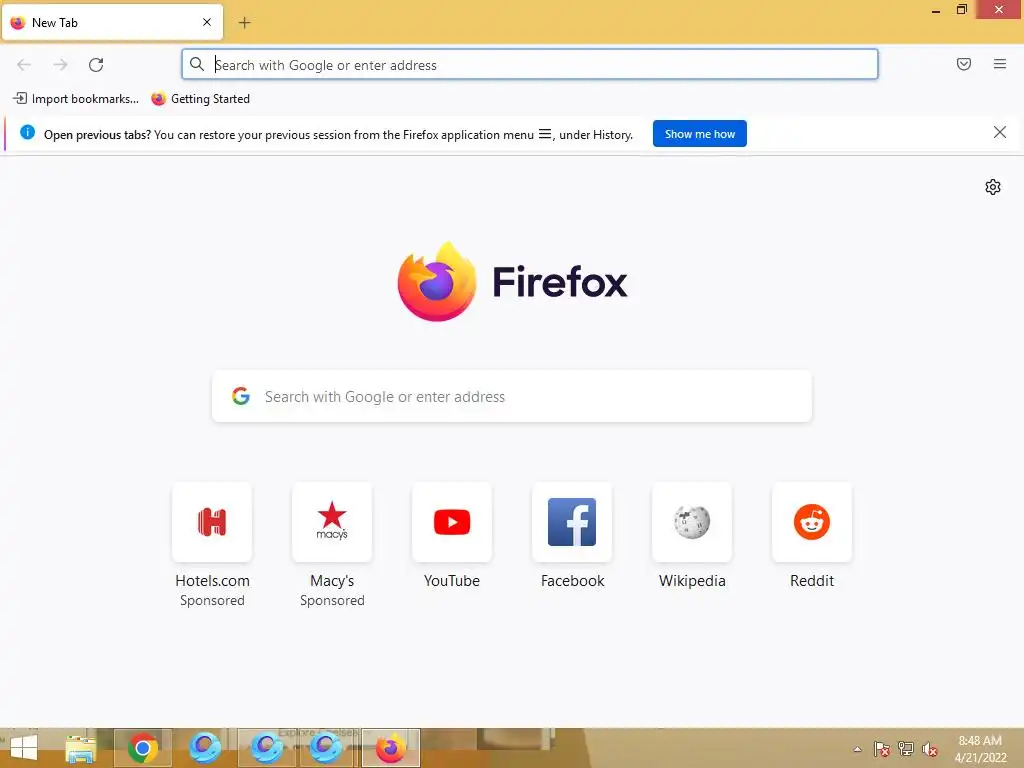
Task: Open File Explorer from the taskbar
Action: (x=81, y=748)
